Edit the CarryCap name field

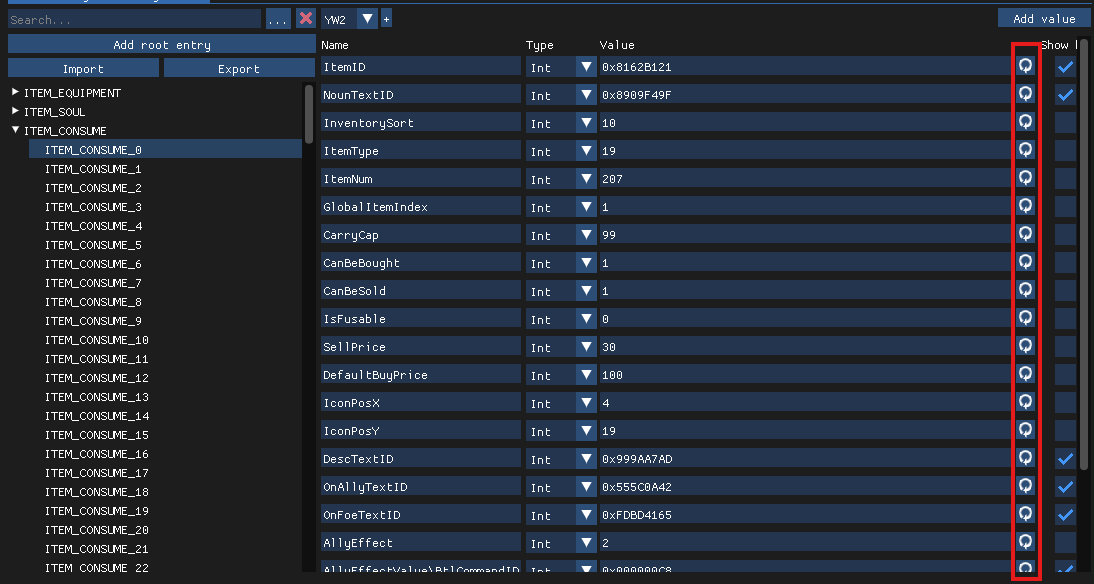pos(421,234)
